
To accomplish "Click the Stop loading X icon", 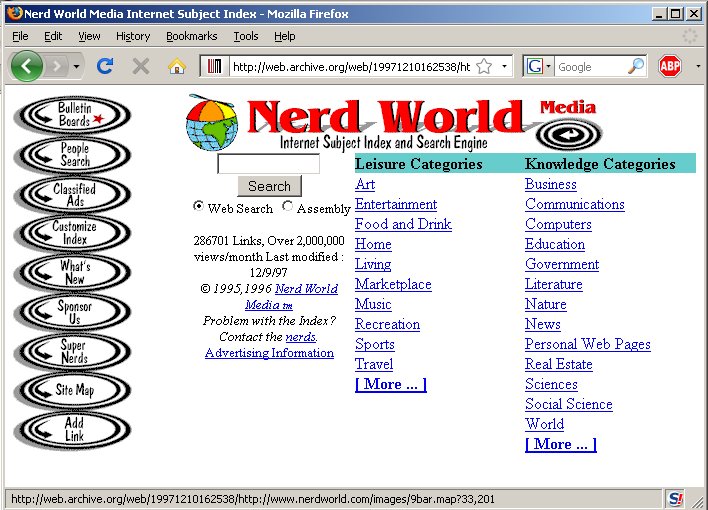I will [x=141, y=67].
